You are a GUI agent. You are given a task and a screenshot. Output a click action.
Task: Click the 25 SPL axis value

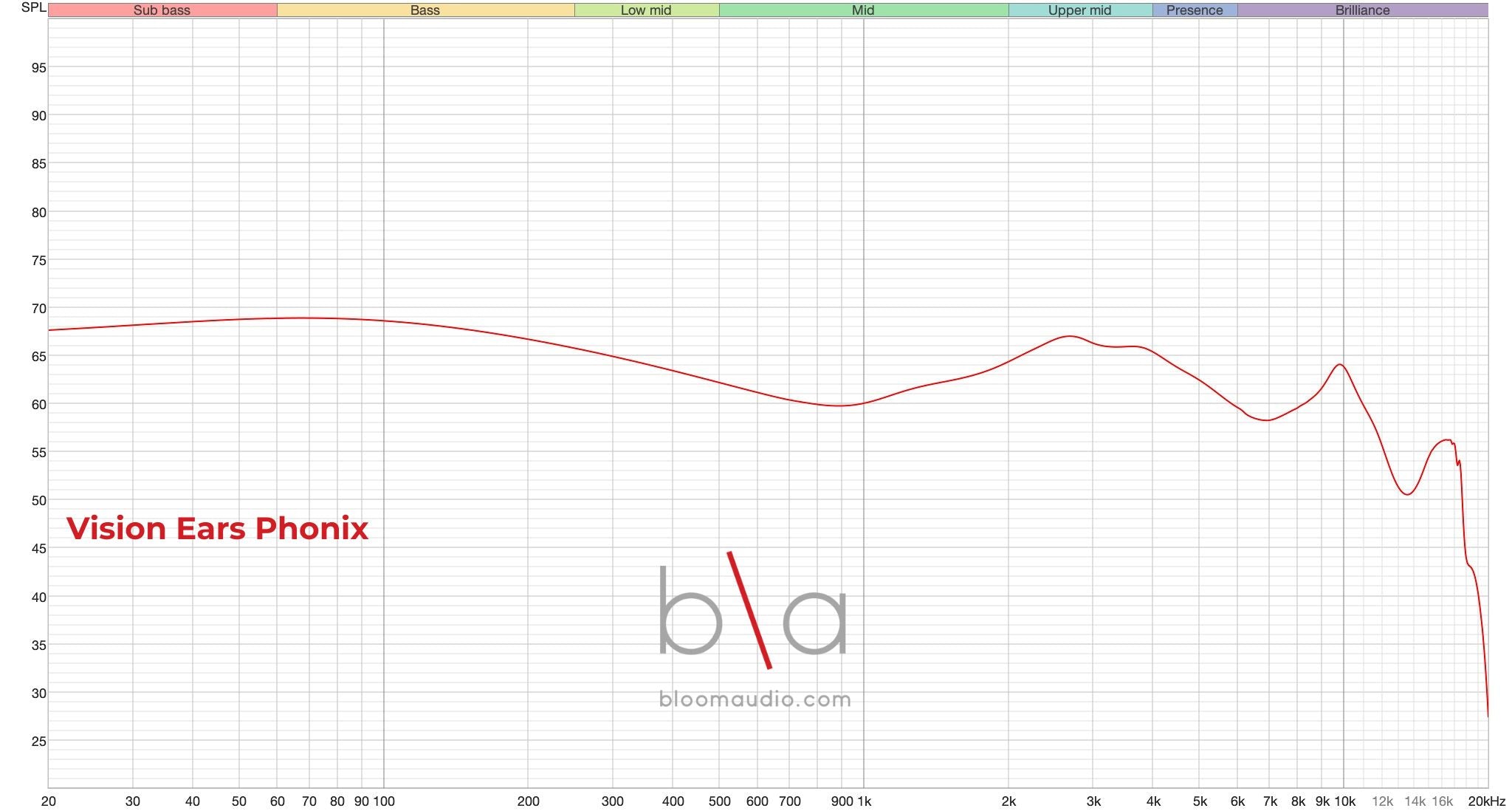(38, 742)
